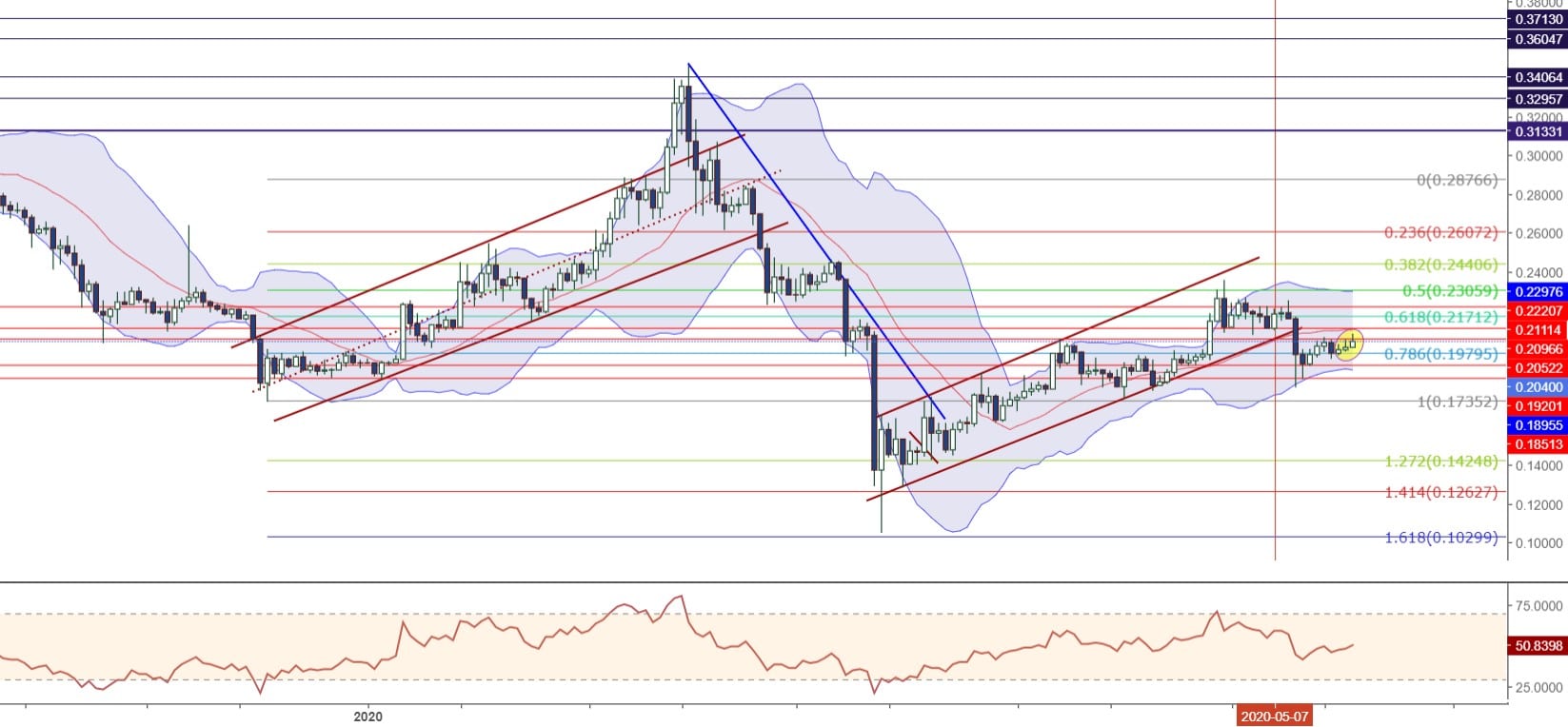1568x727 pixels.
Task: Select the 2020-05-07 date marker on time axis
Action: 1275,717
